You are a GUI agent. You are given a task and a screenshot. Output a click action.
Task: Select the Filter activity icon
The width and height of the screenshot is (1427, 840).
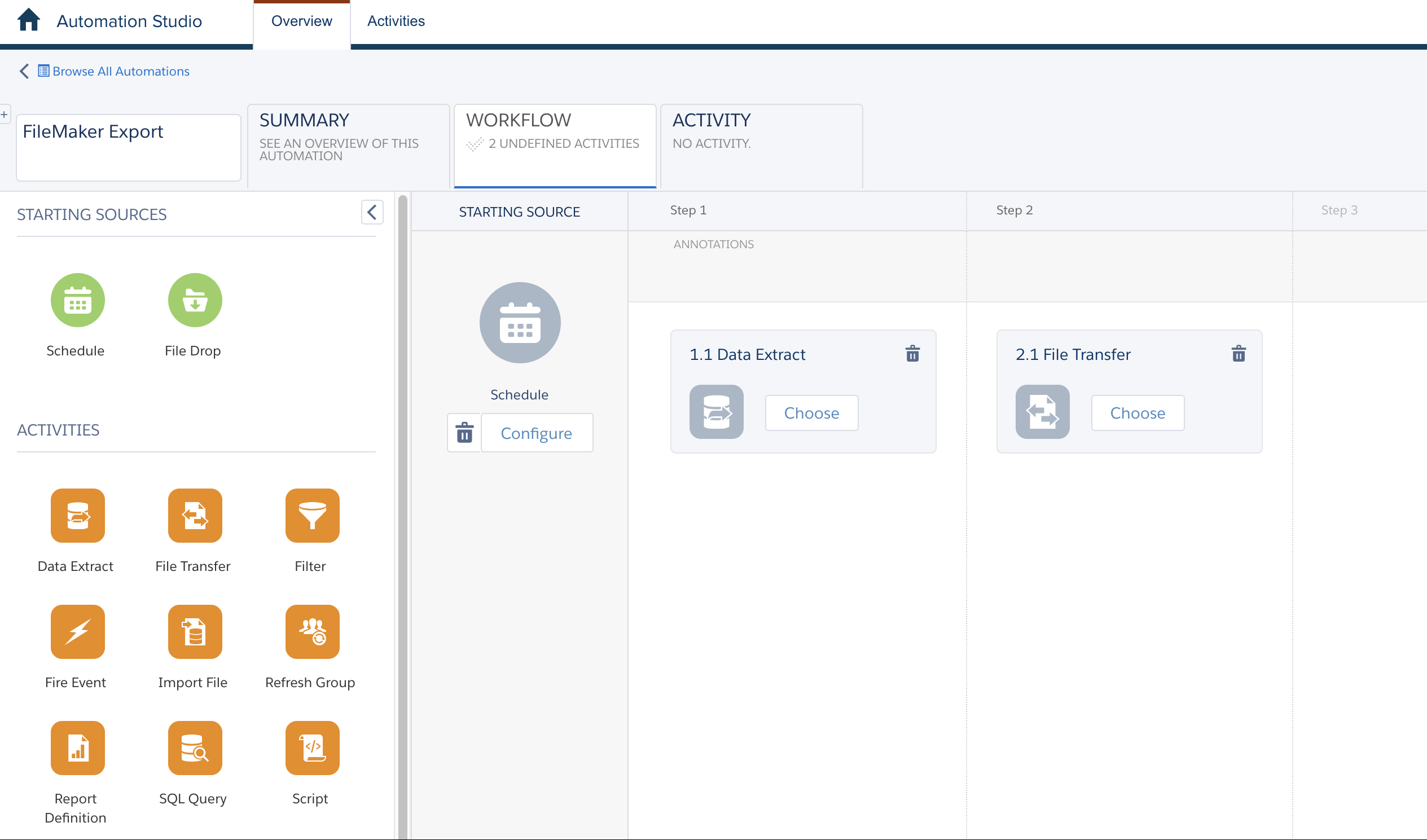pyautogui.click(x=311, y=516)
